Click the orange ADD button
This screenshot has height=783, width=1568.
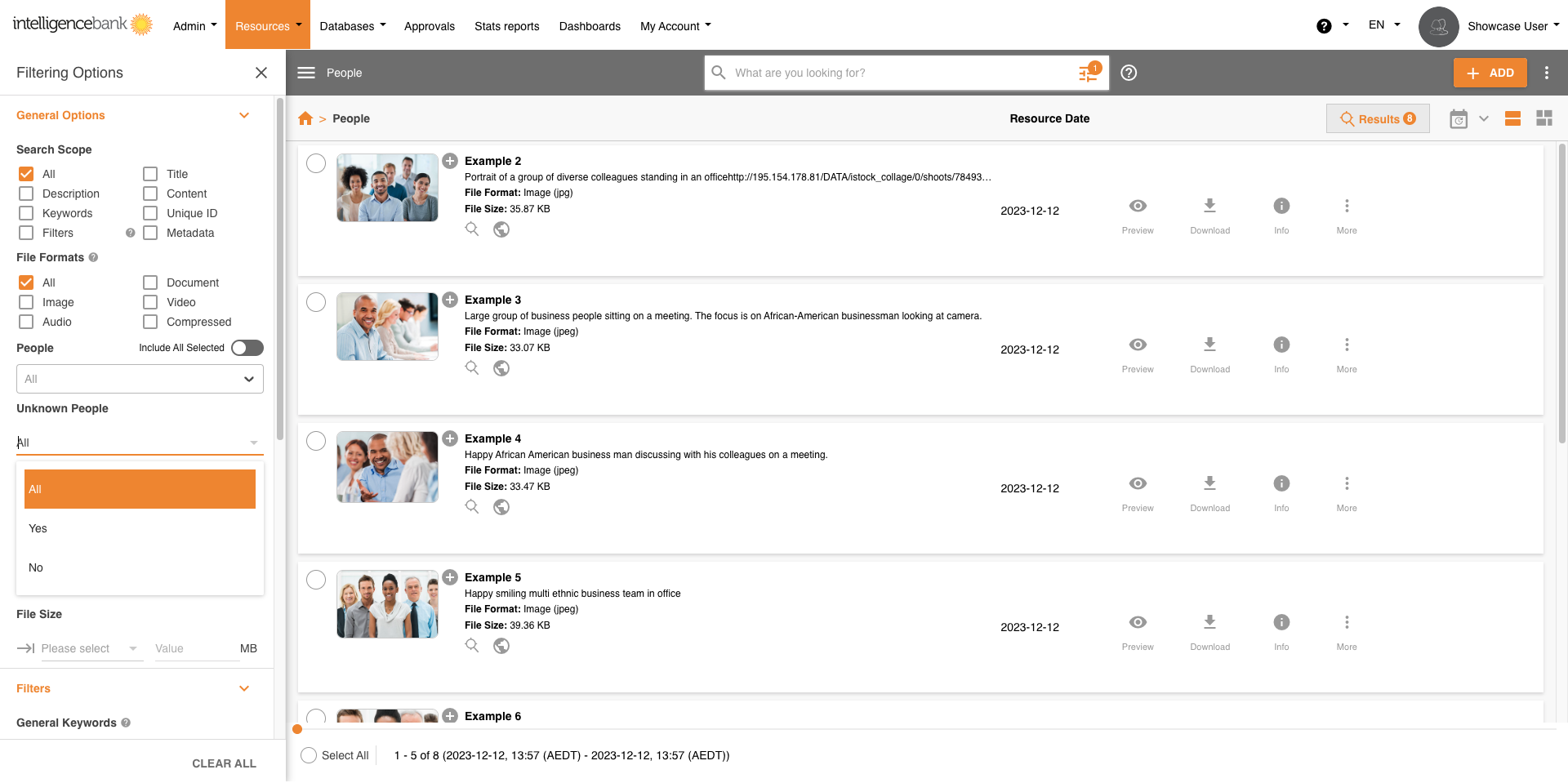pyautogui.click(x=1490, y=73)
